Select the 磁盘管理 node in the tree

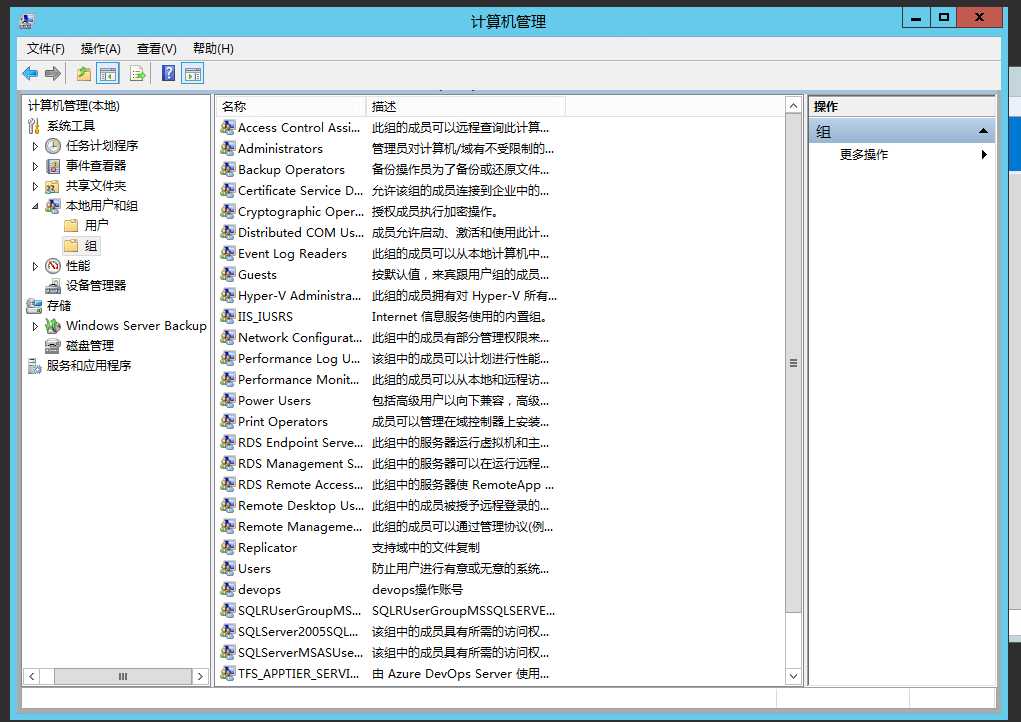pos(90,346)
